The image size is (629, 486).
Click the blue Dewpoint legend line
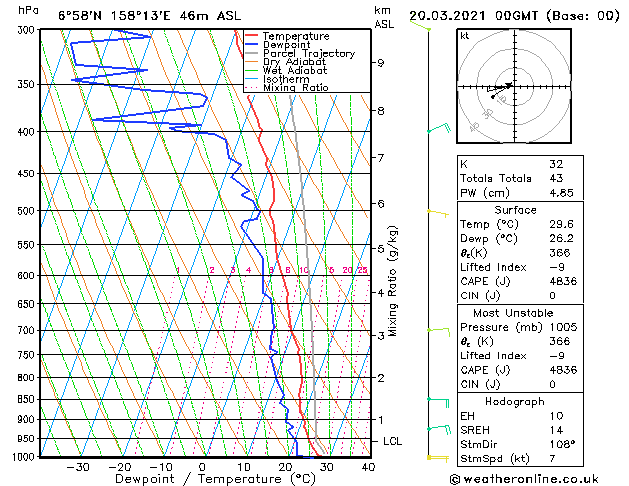pos(251,44)
